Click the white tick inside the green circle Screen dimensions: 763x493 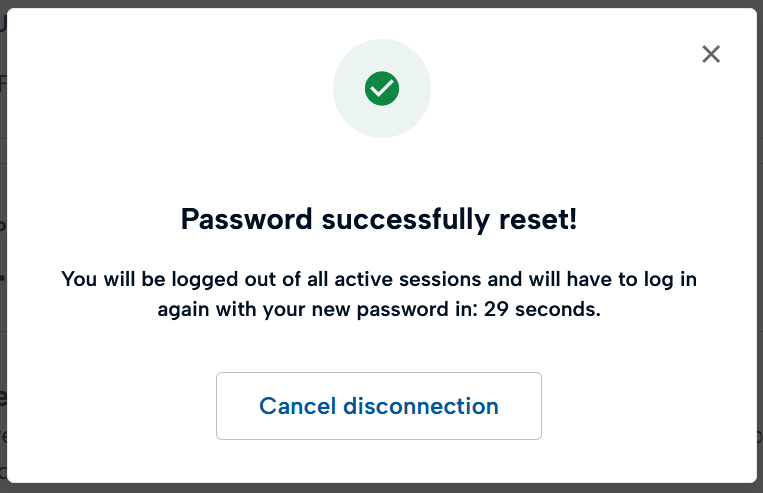(x=382, y=89)
